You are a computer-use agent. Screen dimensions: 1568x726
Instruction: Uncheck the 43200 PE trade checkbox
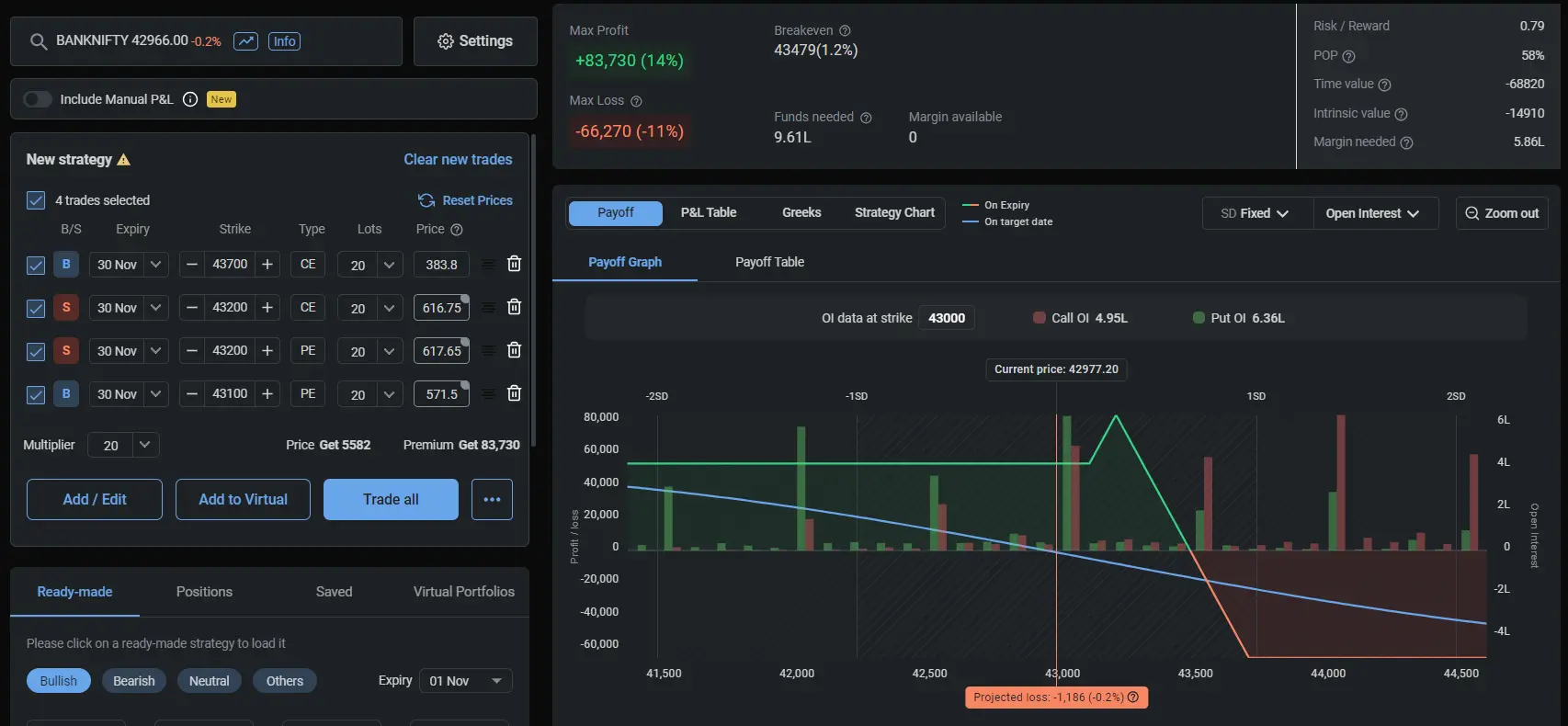(36, 352)
